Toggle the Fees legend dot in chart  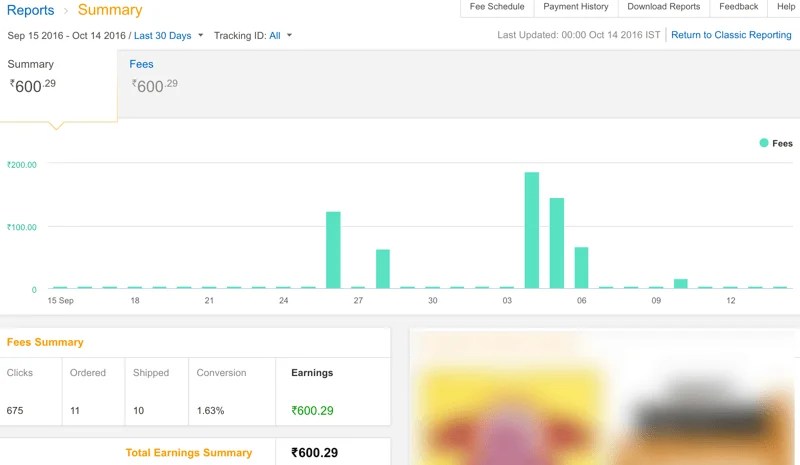pyautogui.click(x=764, y=143)
